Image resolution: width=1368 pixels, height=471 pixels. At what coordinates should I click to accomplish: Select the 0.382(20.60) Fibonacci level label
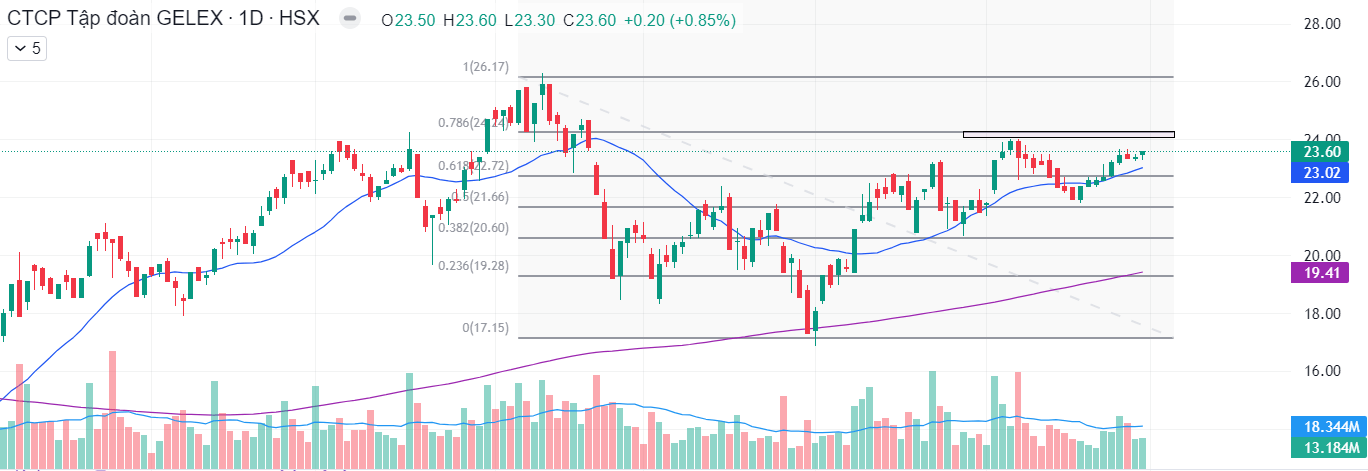tap(474, 228)
